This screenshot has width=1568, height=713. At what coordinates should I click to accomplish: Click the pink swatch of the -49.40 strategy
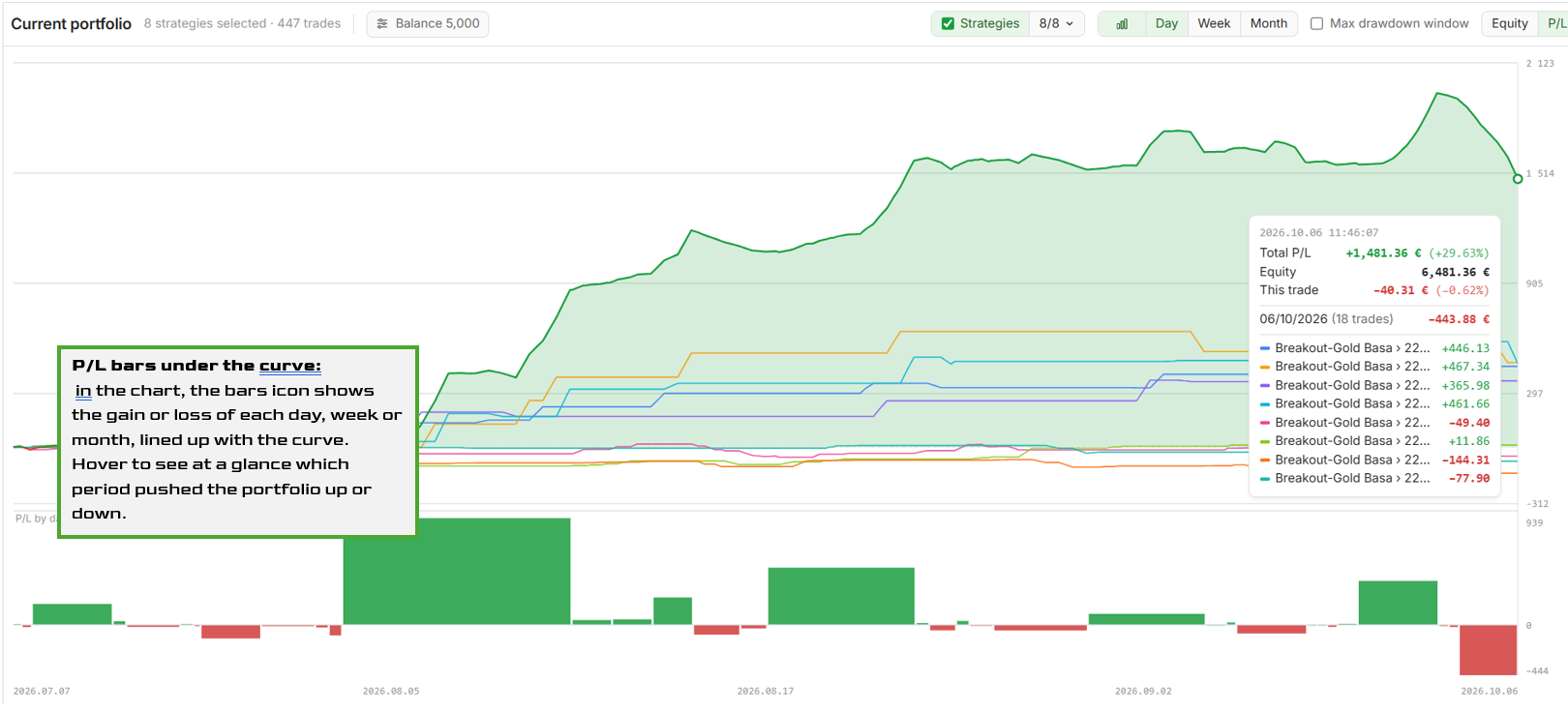click(x=1265, y=423)
